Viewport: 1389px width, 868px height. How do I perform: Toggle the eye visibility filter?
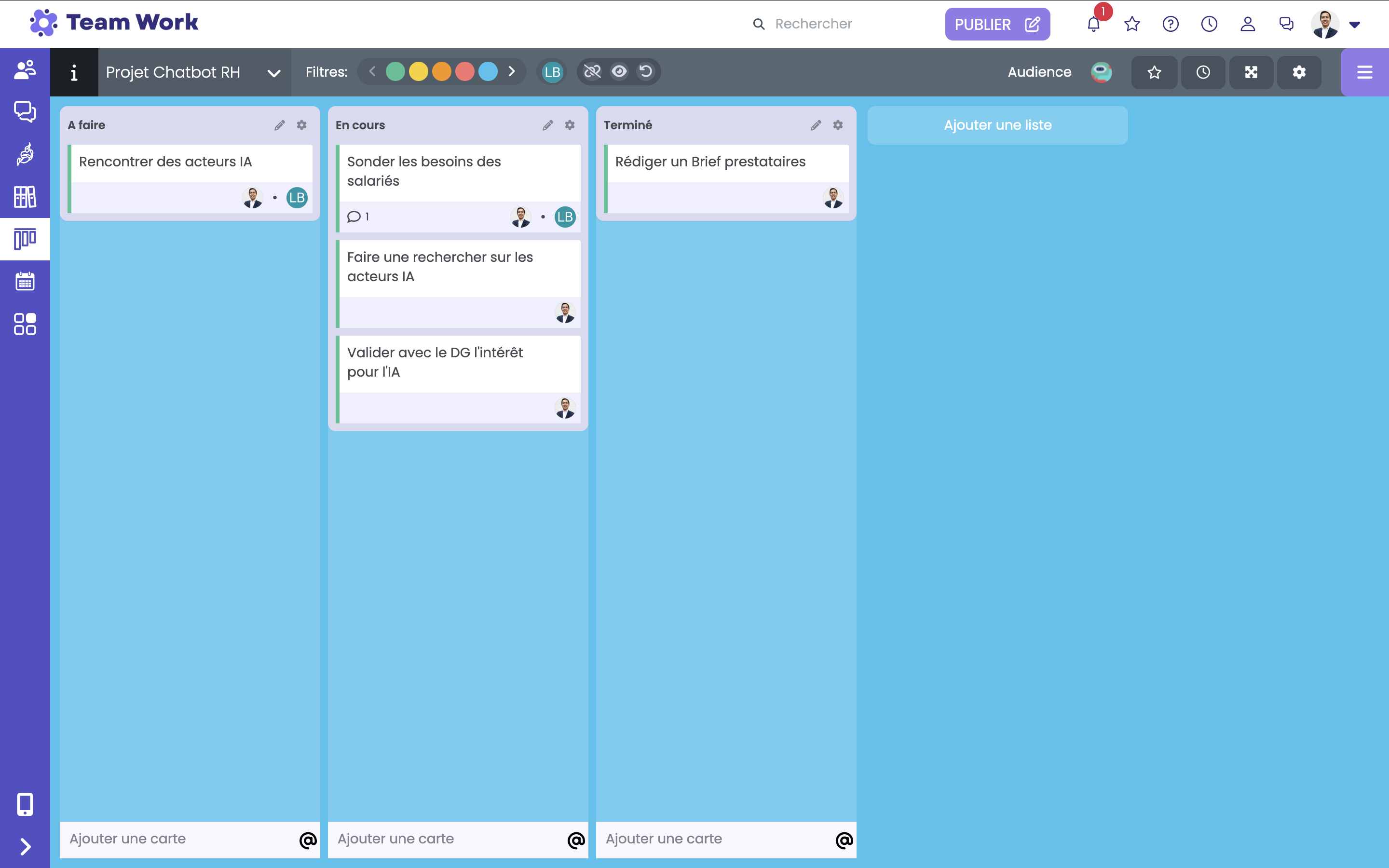click(619, 72)
